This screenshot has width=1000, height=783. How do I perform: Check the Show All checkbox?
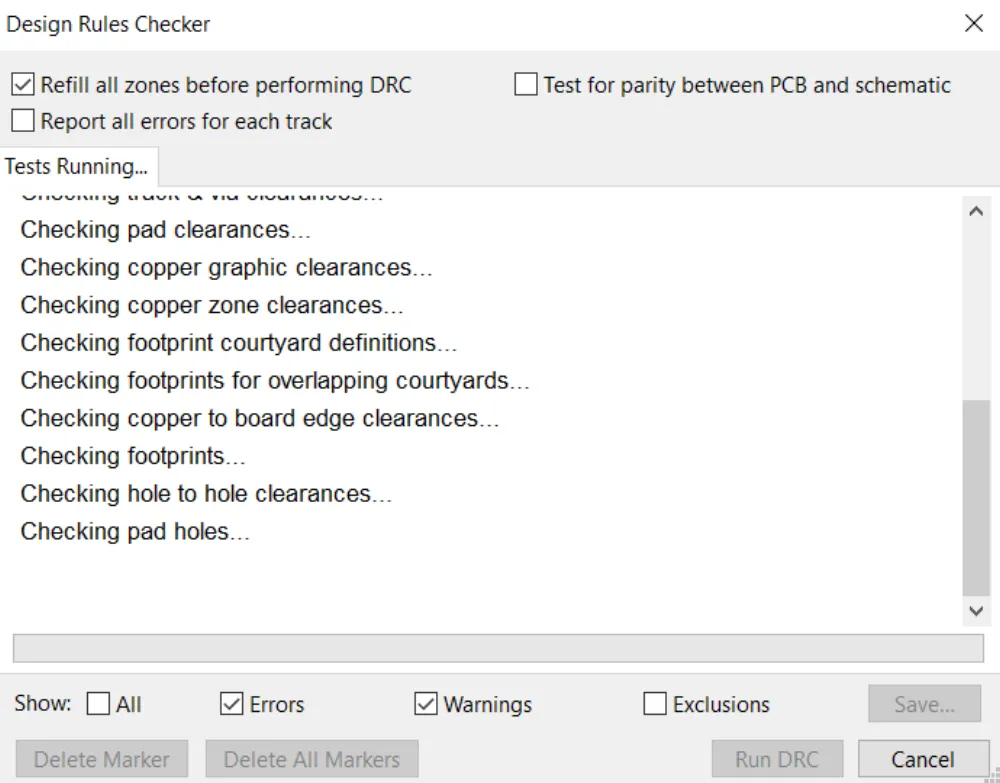[99, 705]
